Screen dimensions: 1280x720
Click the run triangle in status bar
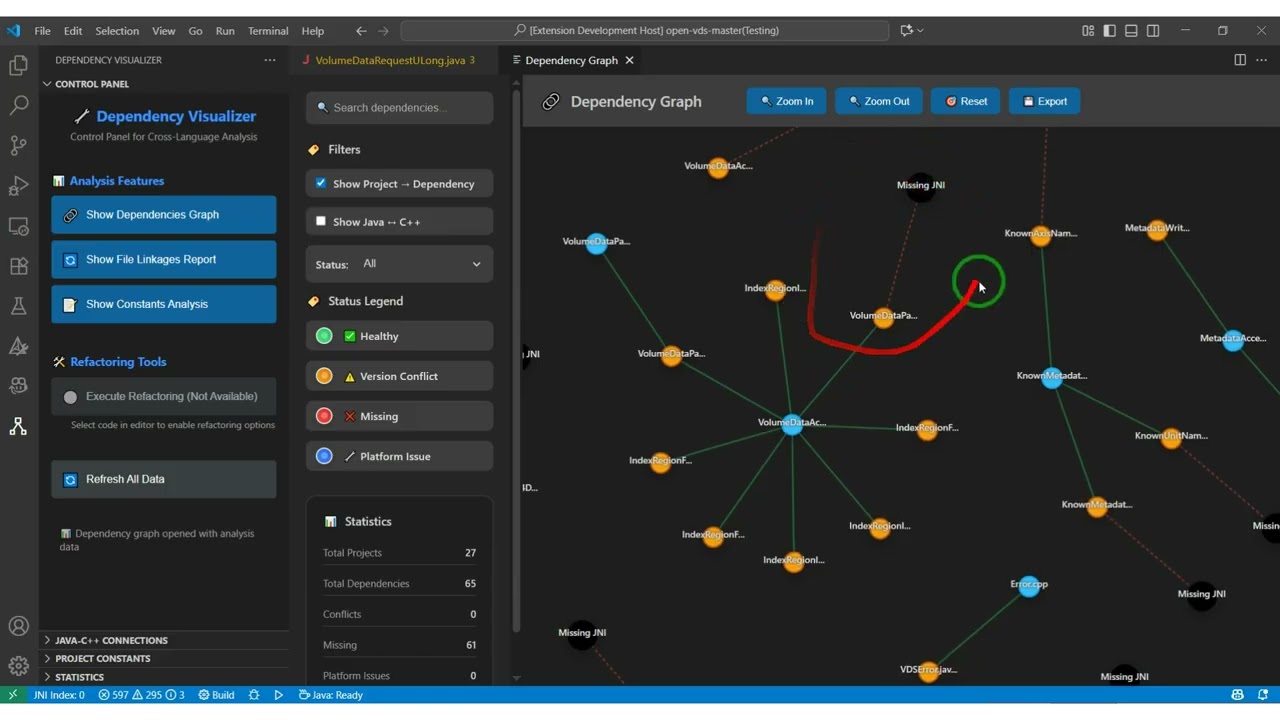(278, 695)
